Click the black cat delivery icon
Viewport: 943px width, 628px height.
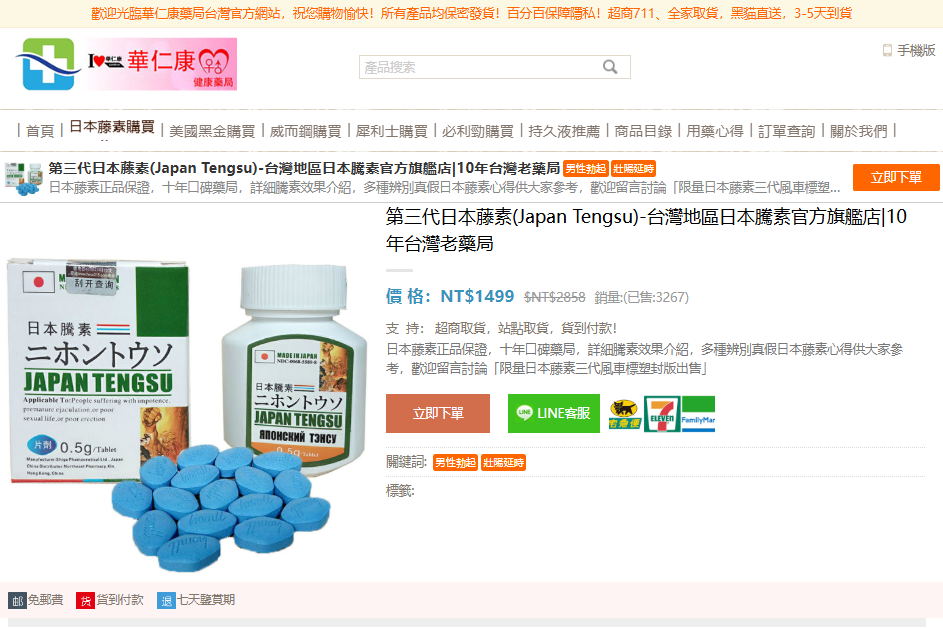(x=624, y=414)
